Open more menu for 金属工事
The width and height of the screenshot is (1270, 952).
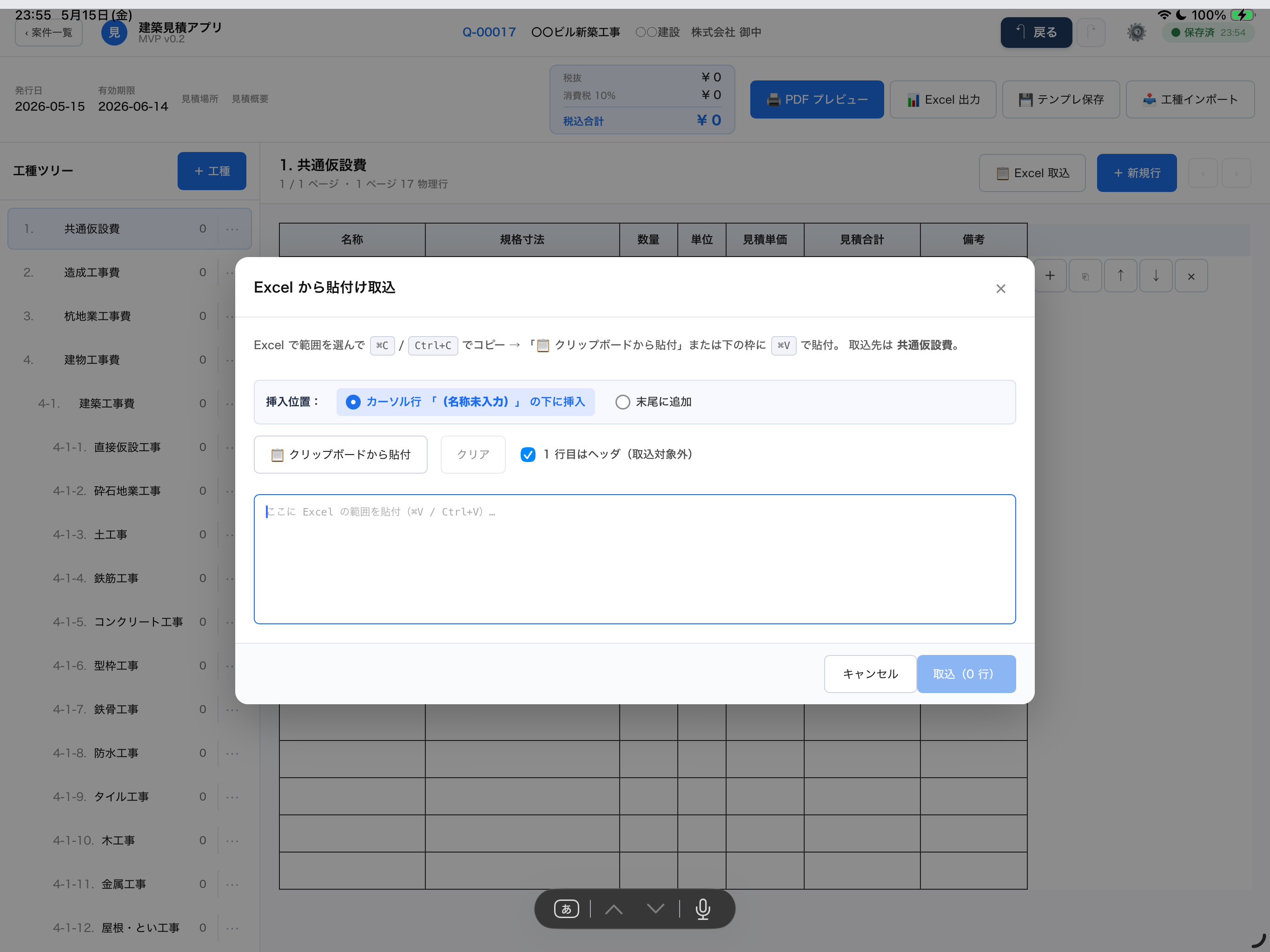click(232, 884)
